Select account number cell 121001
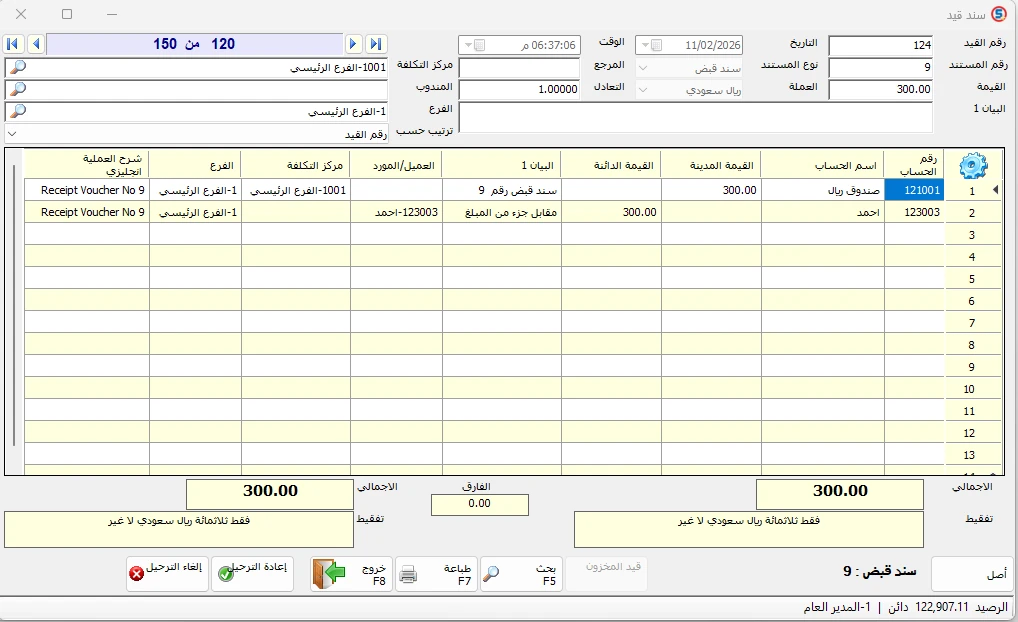The image size is (1018, 622). [914, 190]
